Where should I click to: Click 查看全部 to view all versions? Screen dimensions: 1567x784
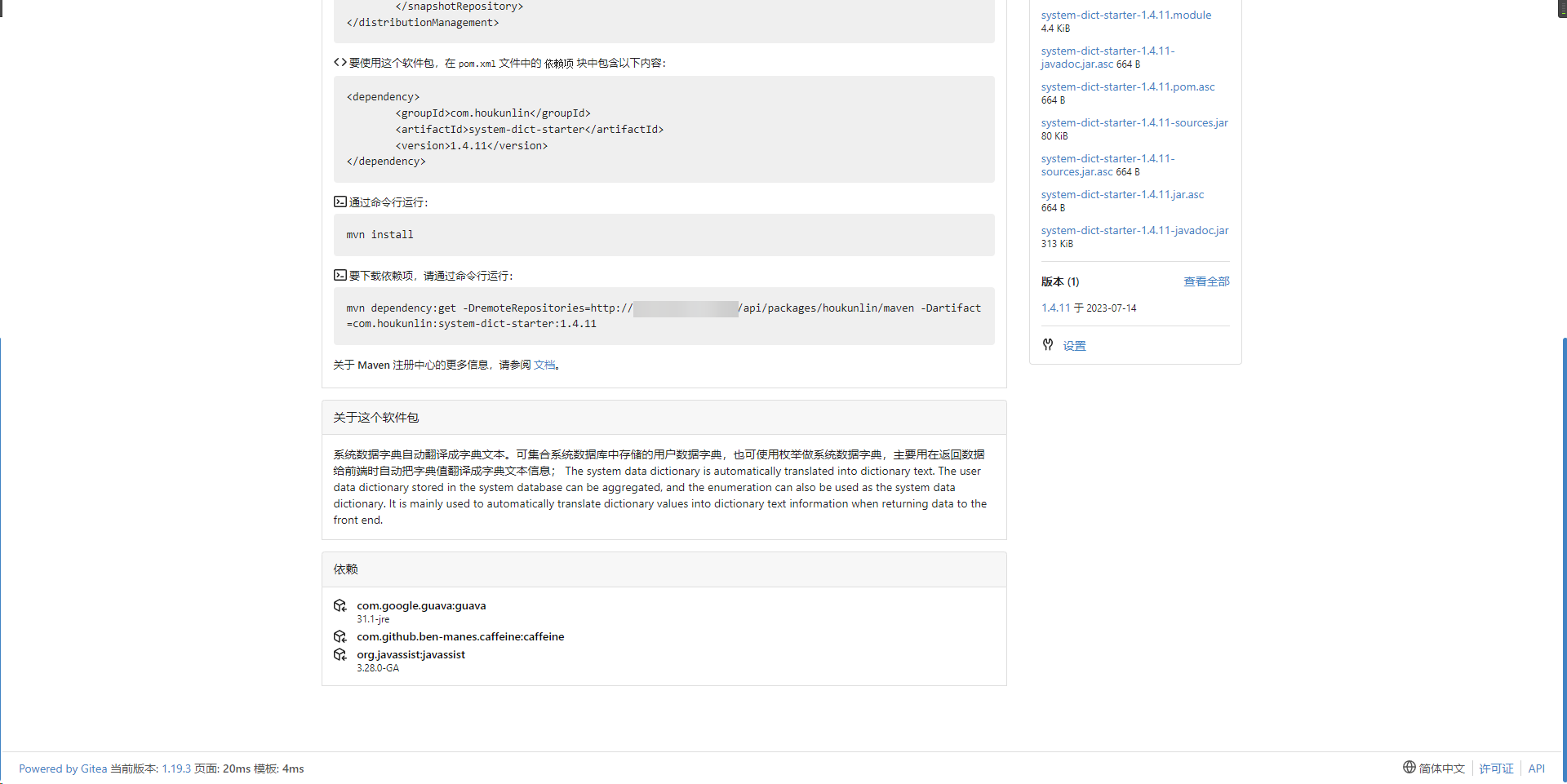coord(1206,281)
